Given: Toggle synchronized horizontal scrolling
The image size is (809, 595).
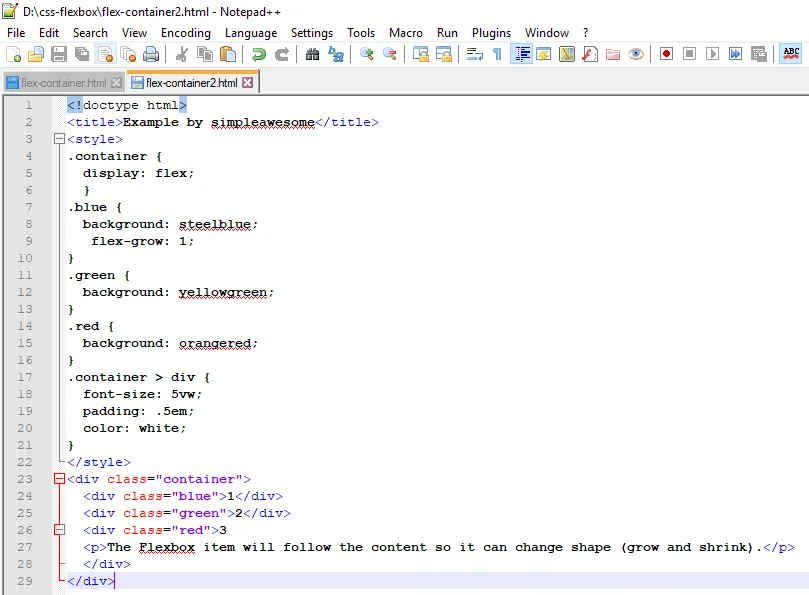Looking at the screenshot, I should (x=444, y=54).
